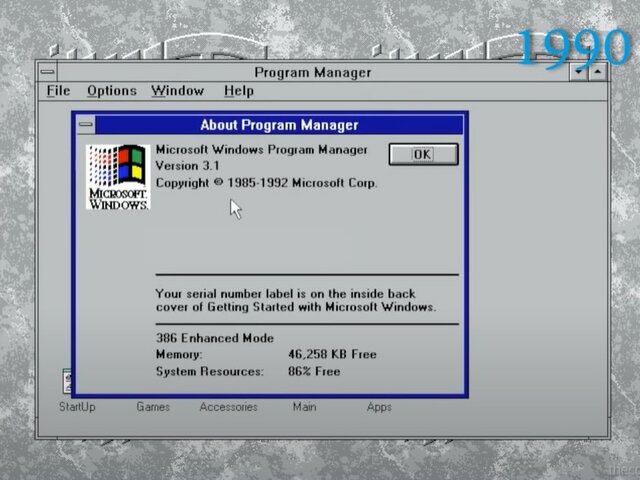Click the Program Manager title bar

(313, 73)
